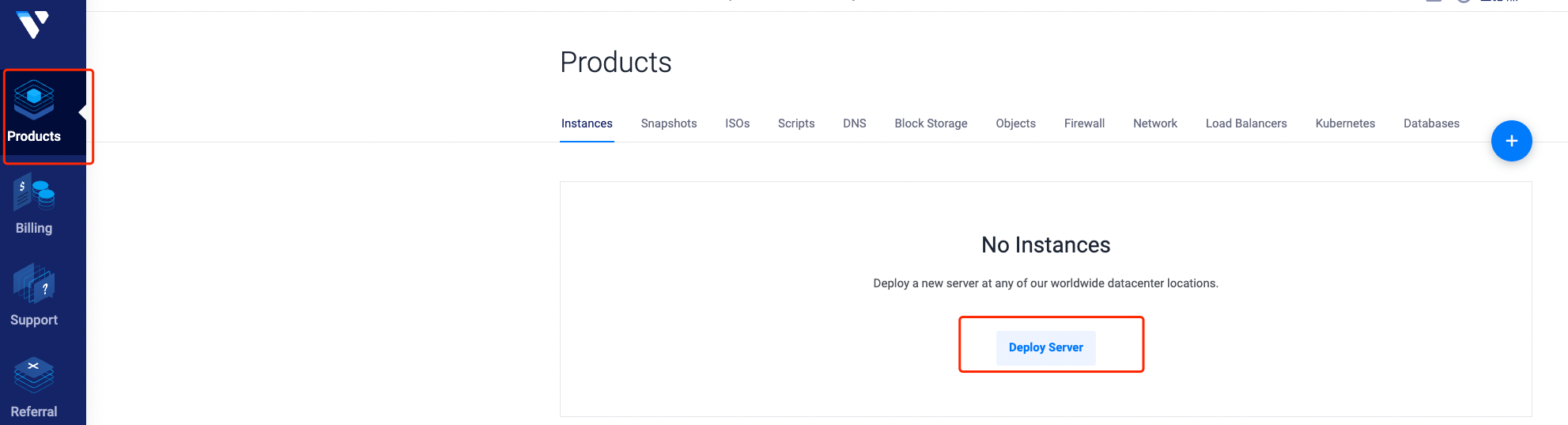This screenshot has width=1568, height=425.
Task: Select the Kubernetes tab
Action: [1344, 123]
